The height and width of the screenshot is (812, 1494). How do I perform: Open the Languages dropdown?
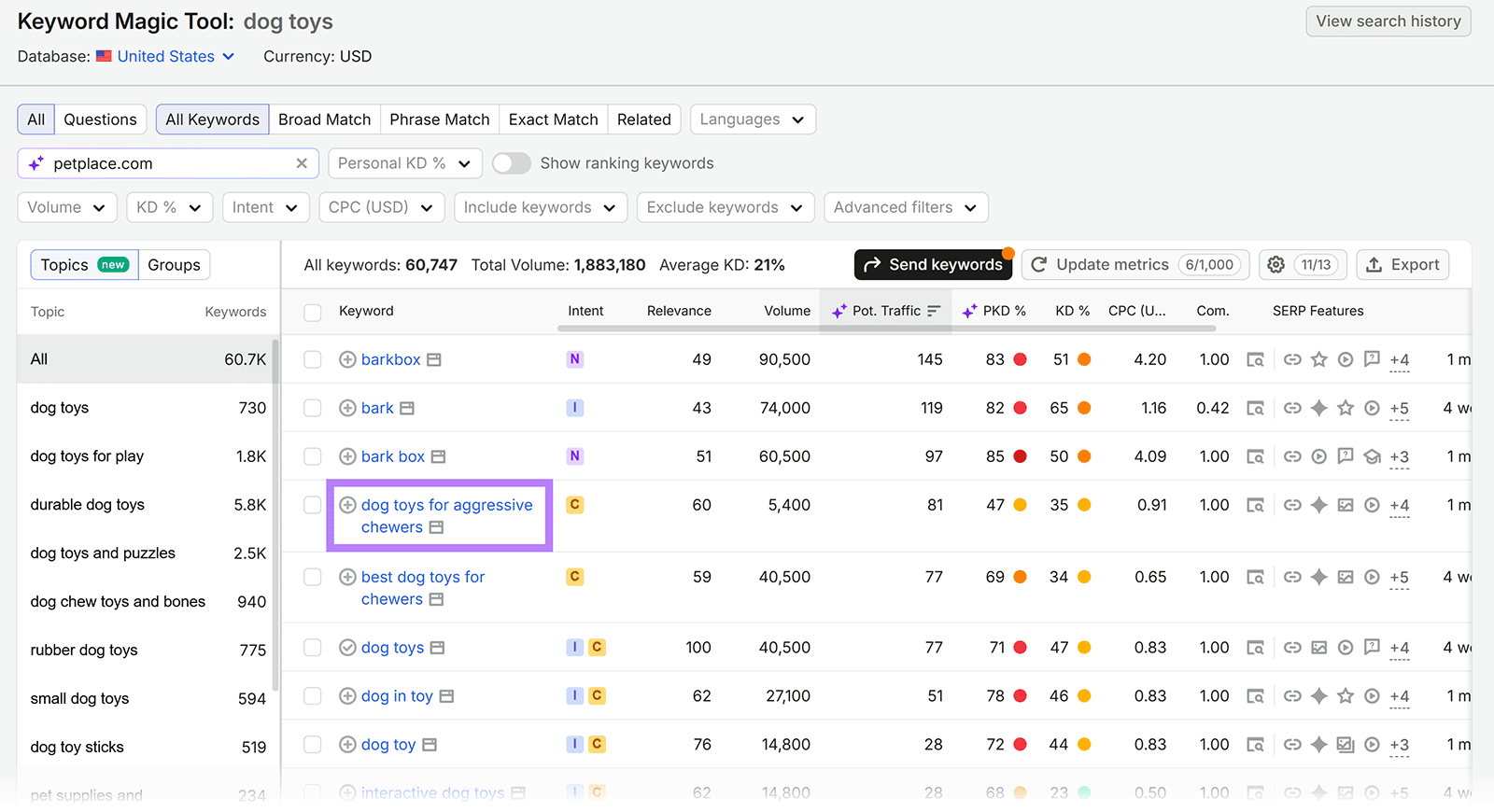753,119
